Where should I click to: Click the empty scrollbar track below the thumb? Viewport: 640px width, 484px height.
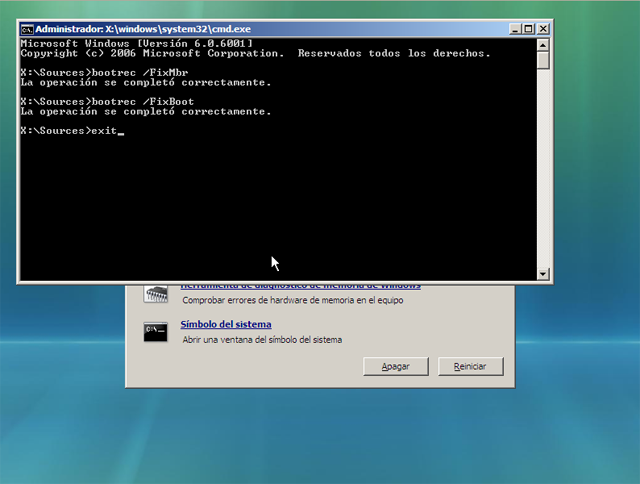[543, 170]
